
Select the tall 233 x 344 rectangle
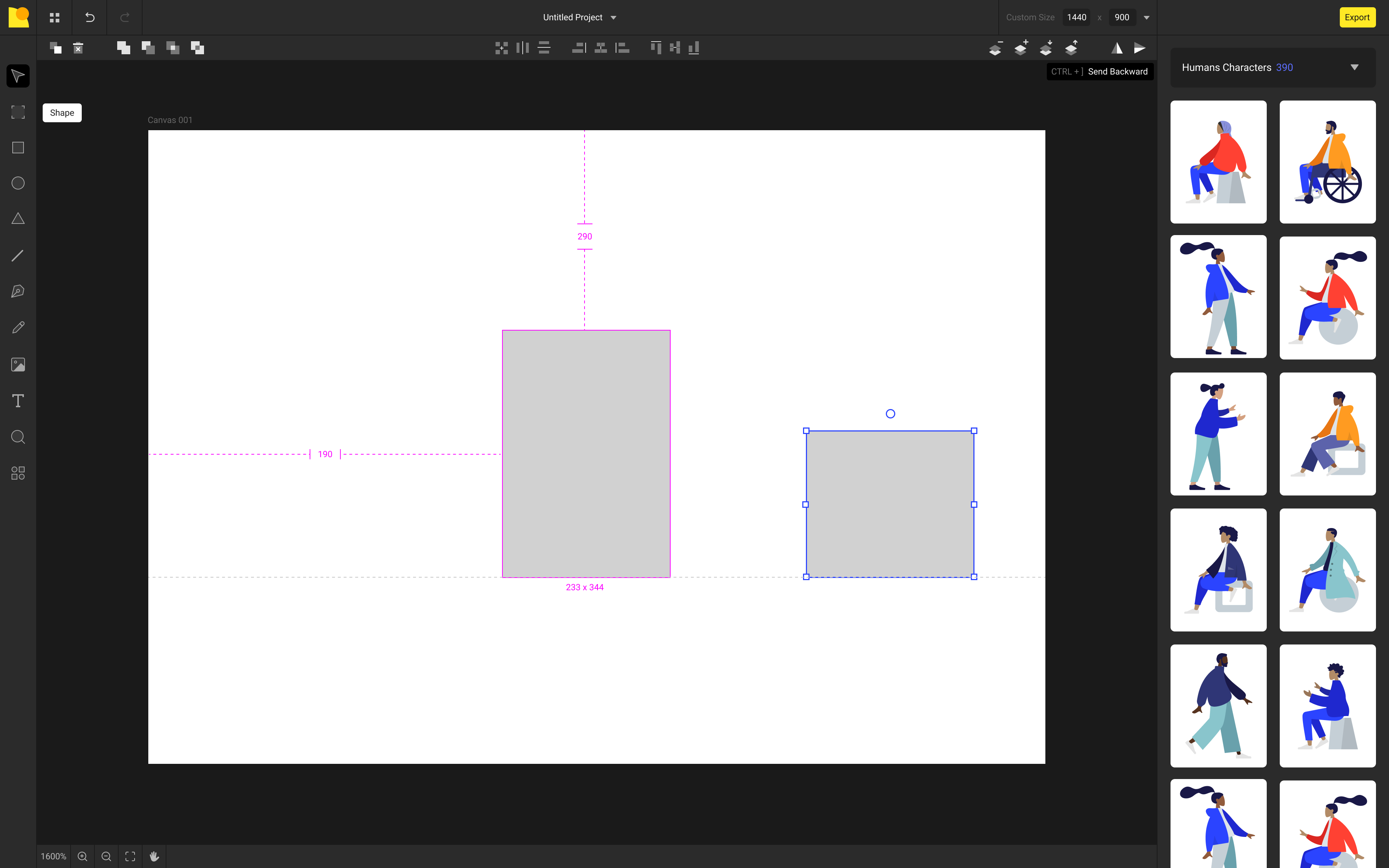point(586,454)
